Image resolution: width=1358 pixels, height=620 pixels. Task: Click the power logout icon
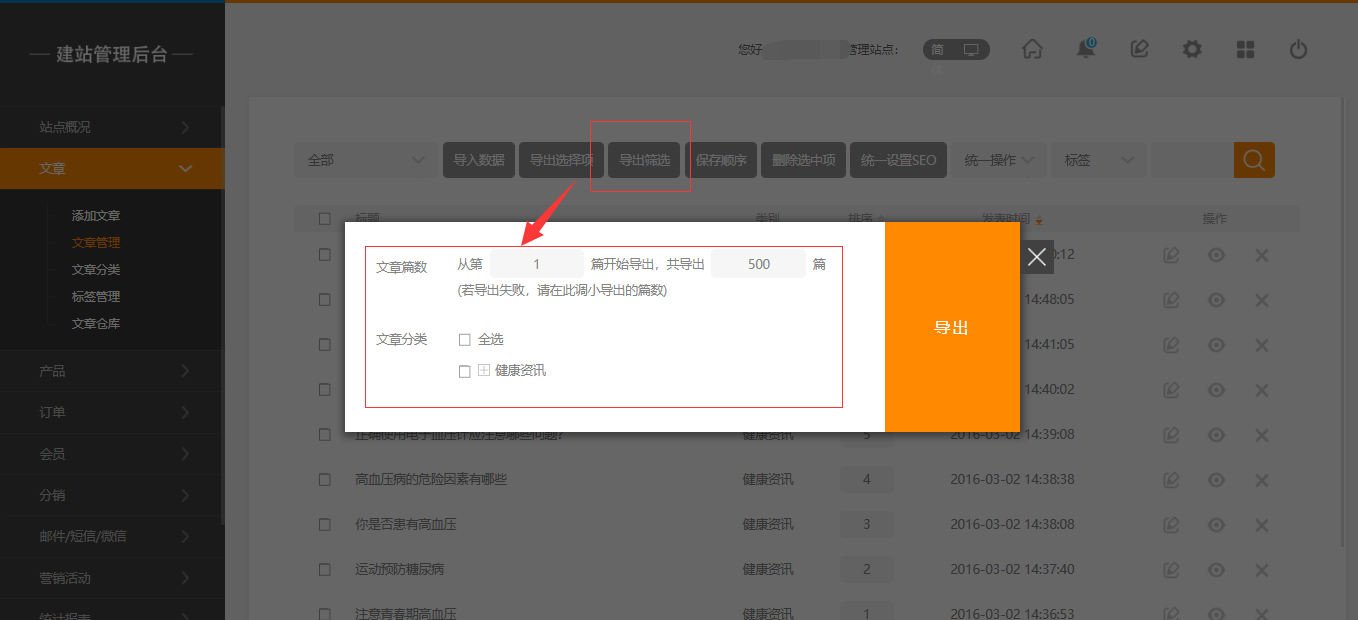pos(1298,49)
